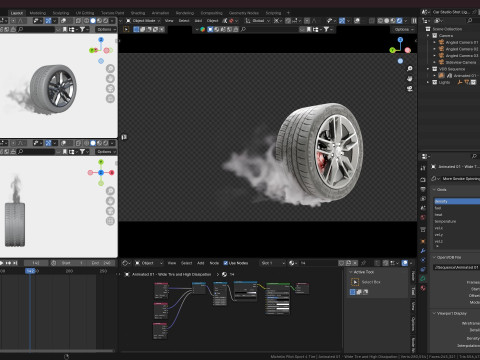Image resolution: width=480 pixels, height=360 pixels.
Task: Click the zoom icon in main viewport
Action: [410, 69]
